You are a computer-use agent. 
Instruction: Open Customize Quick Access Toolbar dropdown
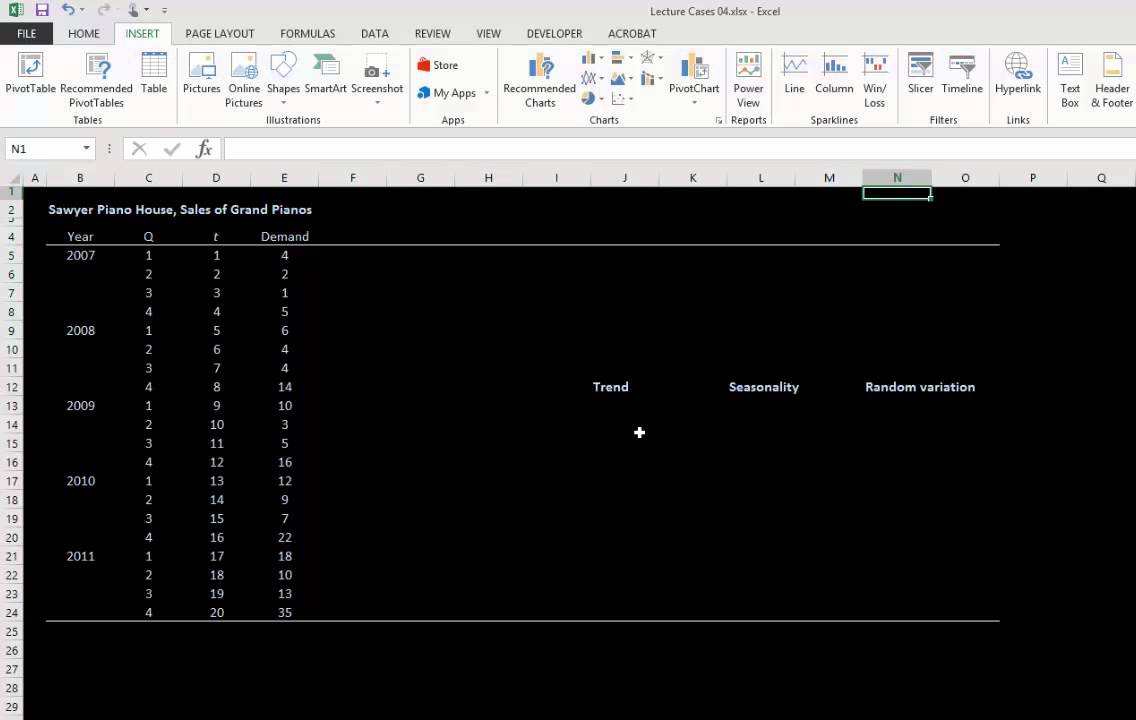(x=164, y=10)
